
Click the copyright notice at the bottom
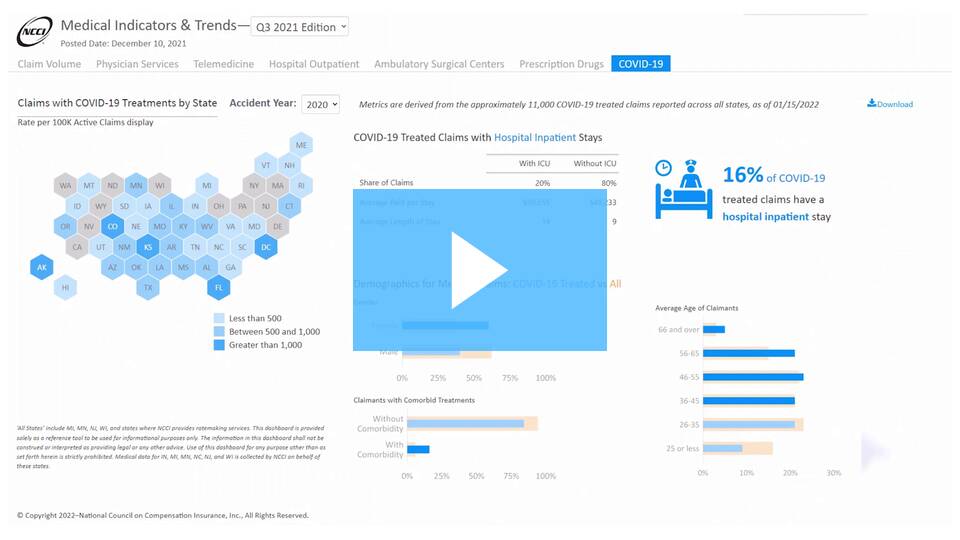coord(163,516)
